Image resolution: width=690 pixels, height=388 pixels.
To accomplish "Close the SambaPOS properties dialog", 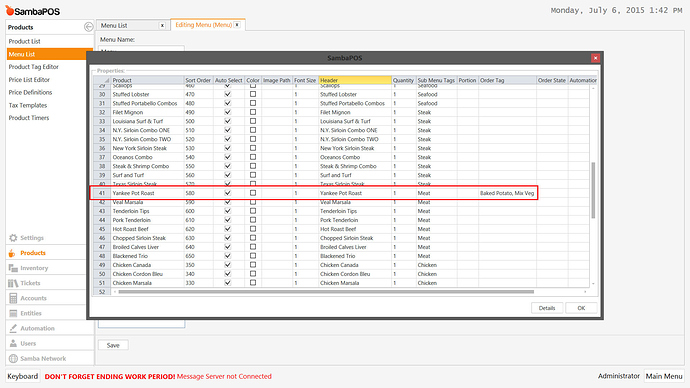I will 595,58.
